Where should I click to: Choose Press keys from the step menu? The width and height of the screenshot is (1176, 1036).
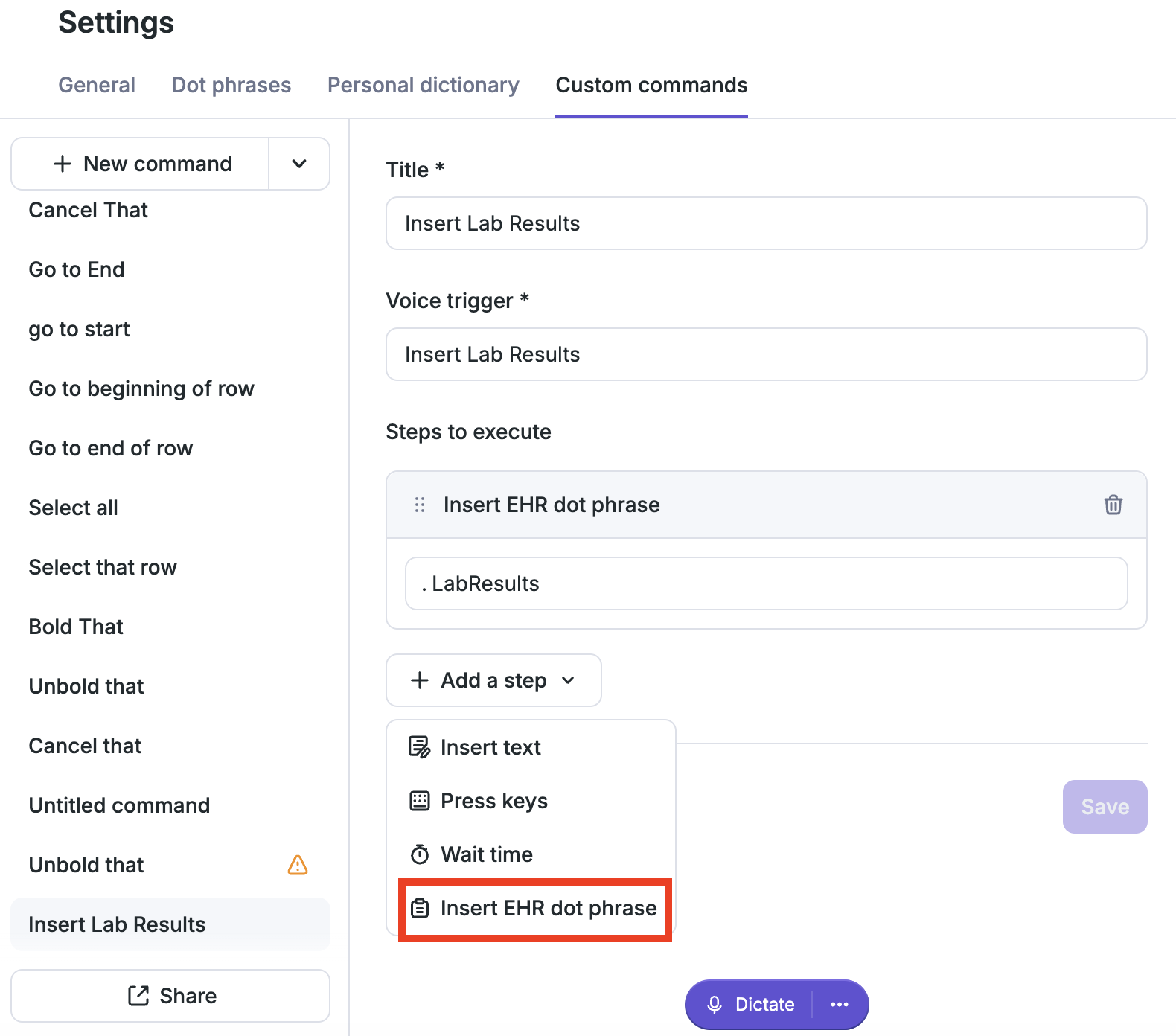(x=493, y=801)
